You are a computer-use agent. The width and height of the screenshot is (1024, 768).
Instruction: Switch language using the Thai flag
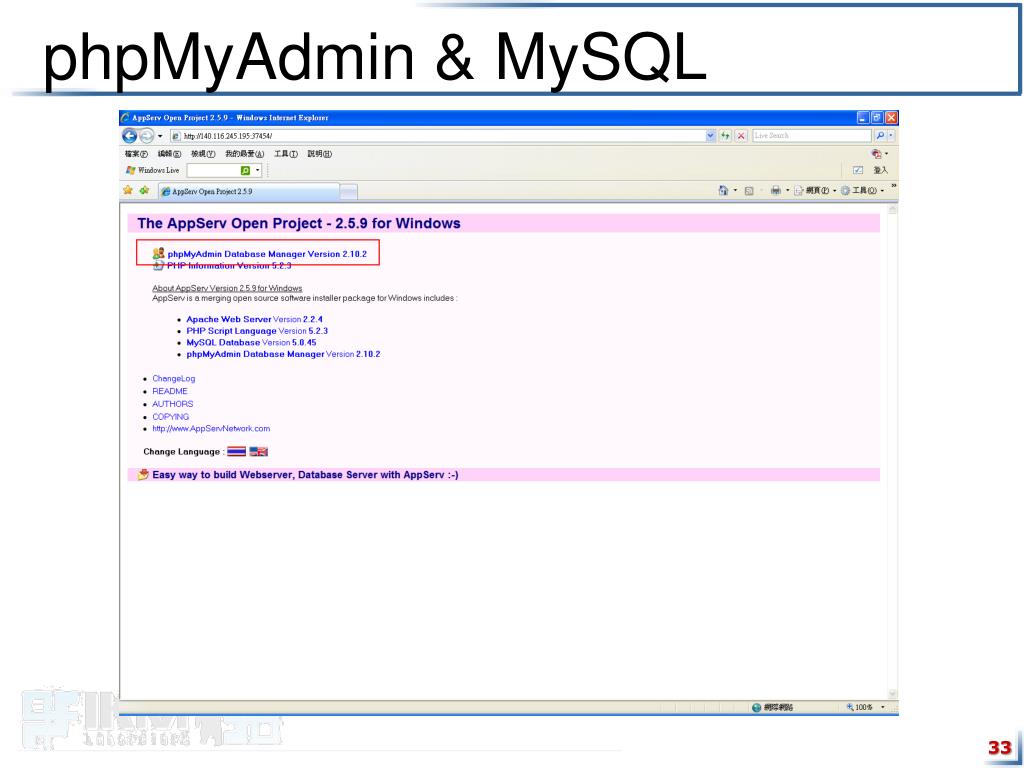236,451
